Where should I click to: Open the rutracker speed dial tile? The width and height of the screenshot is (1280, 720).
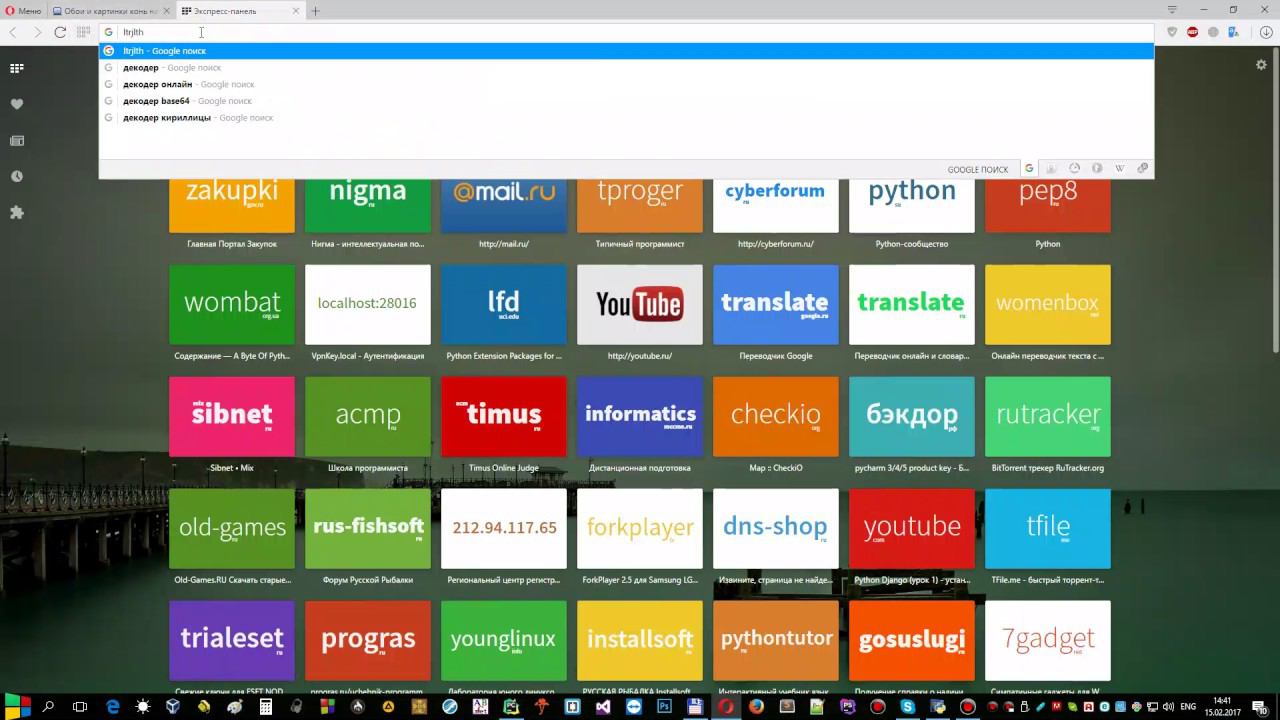tap(1048, 416)
